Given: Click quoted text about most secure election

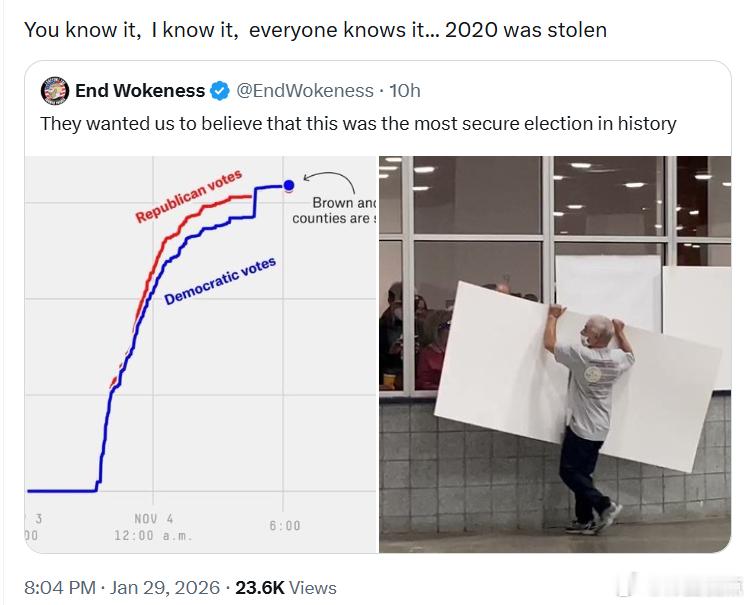Looking at the screenshot, I should (358, 124).
